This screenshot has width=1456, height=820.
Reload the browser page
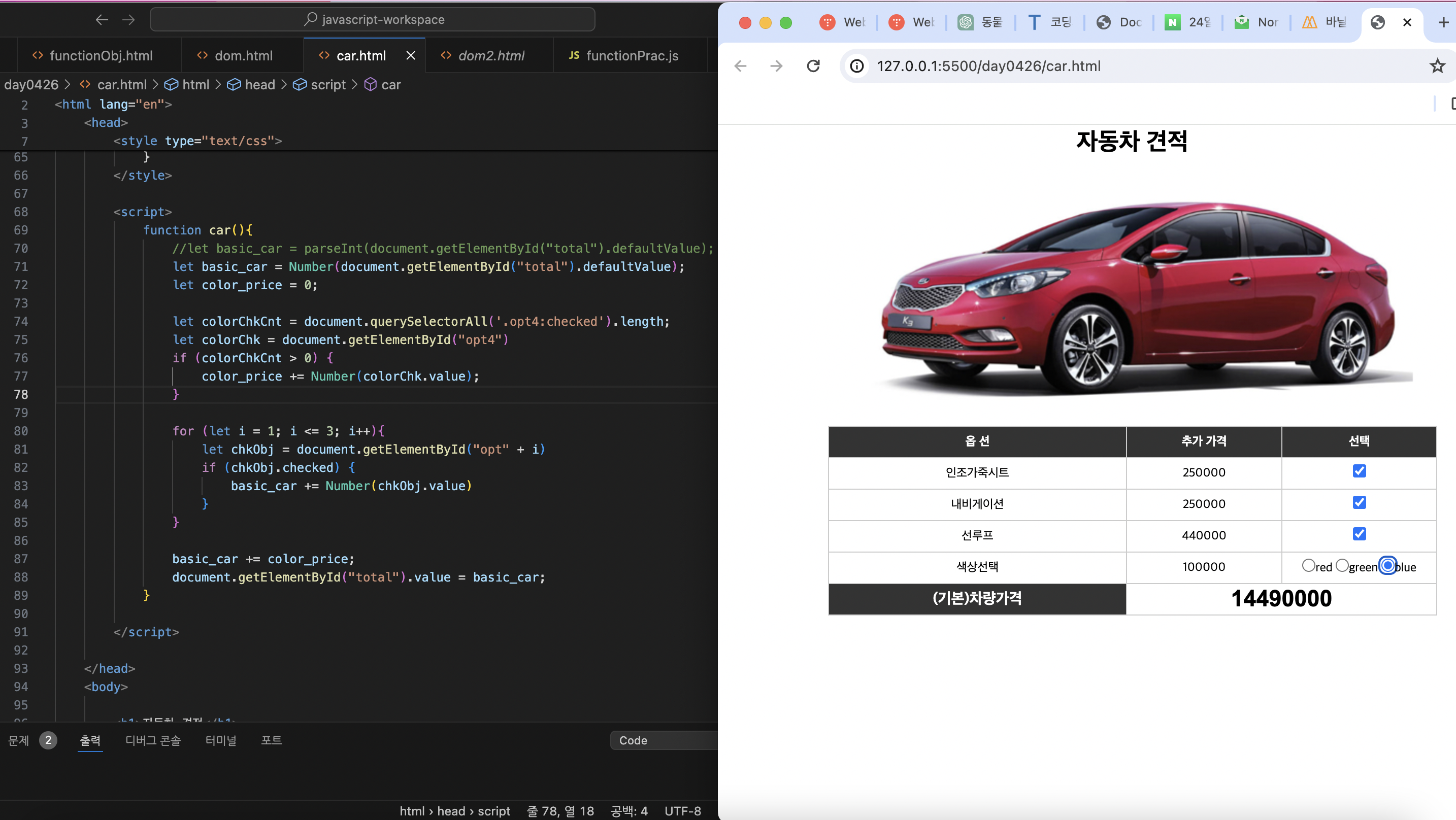pyautogui.click(x=813, y=66)
